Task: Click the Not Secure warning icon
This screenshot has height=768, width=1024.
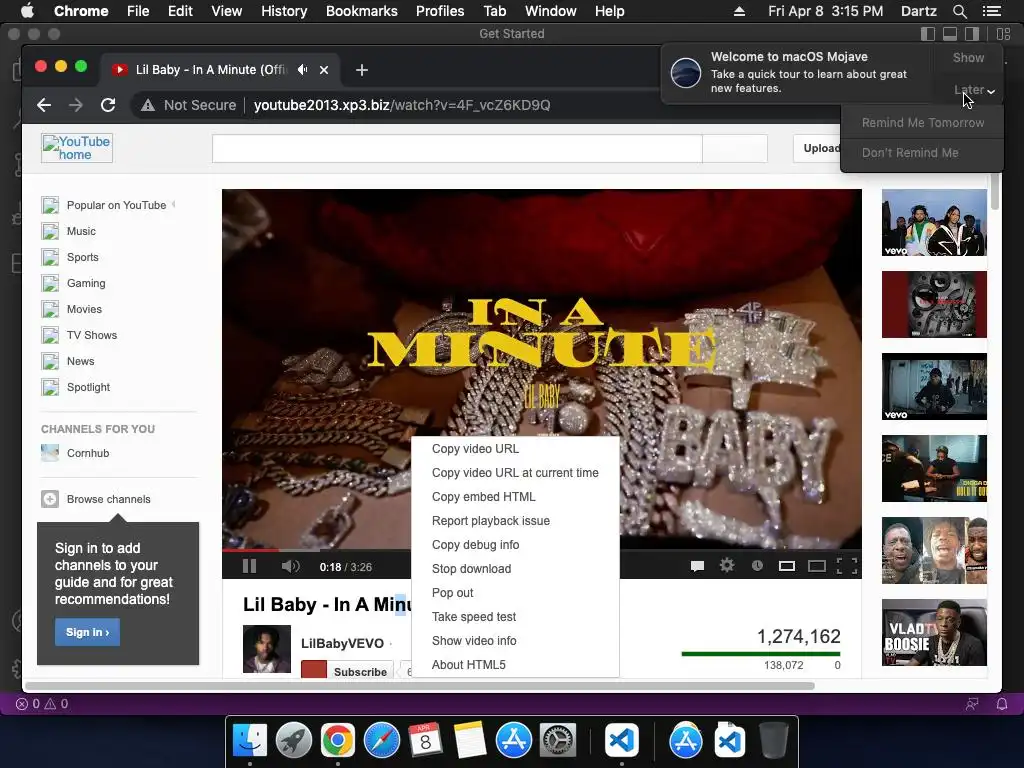Action: pos(148,105)
